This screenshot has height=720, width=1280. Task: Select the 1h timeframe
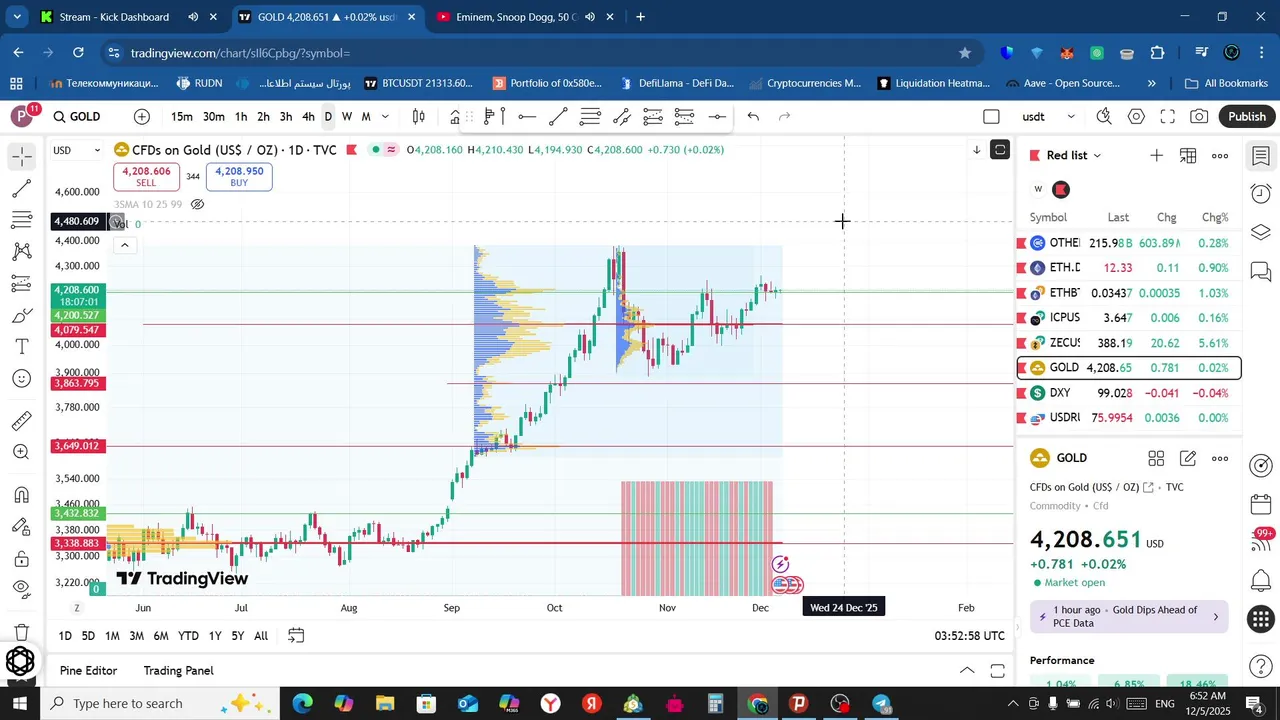(241, 117)
